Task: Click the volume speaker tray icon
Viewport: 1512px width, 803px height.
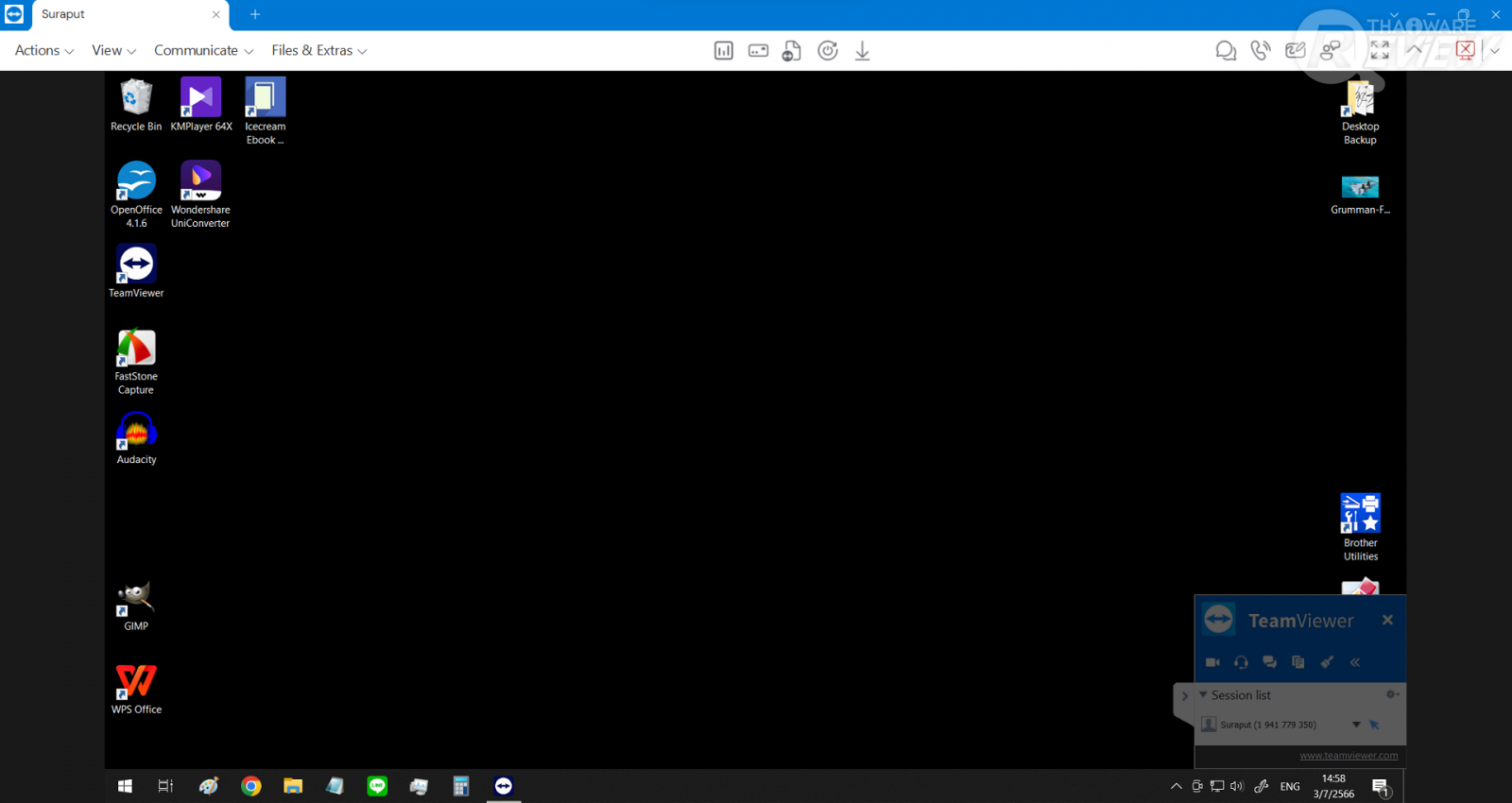Action: pyautogui.click(x=1237, y=786)
